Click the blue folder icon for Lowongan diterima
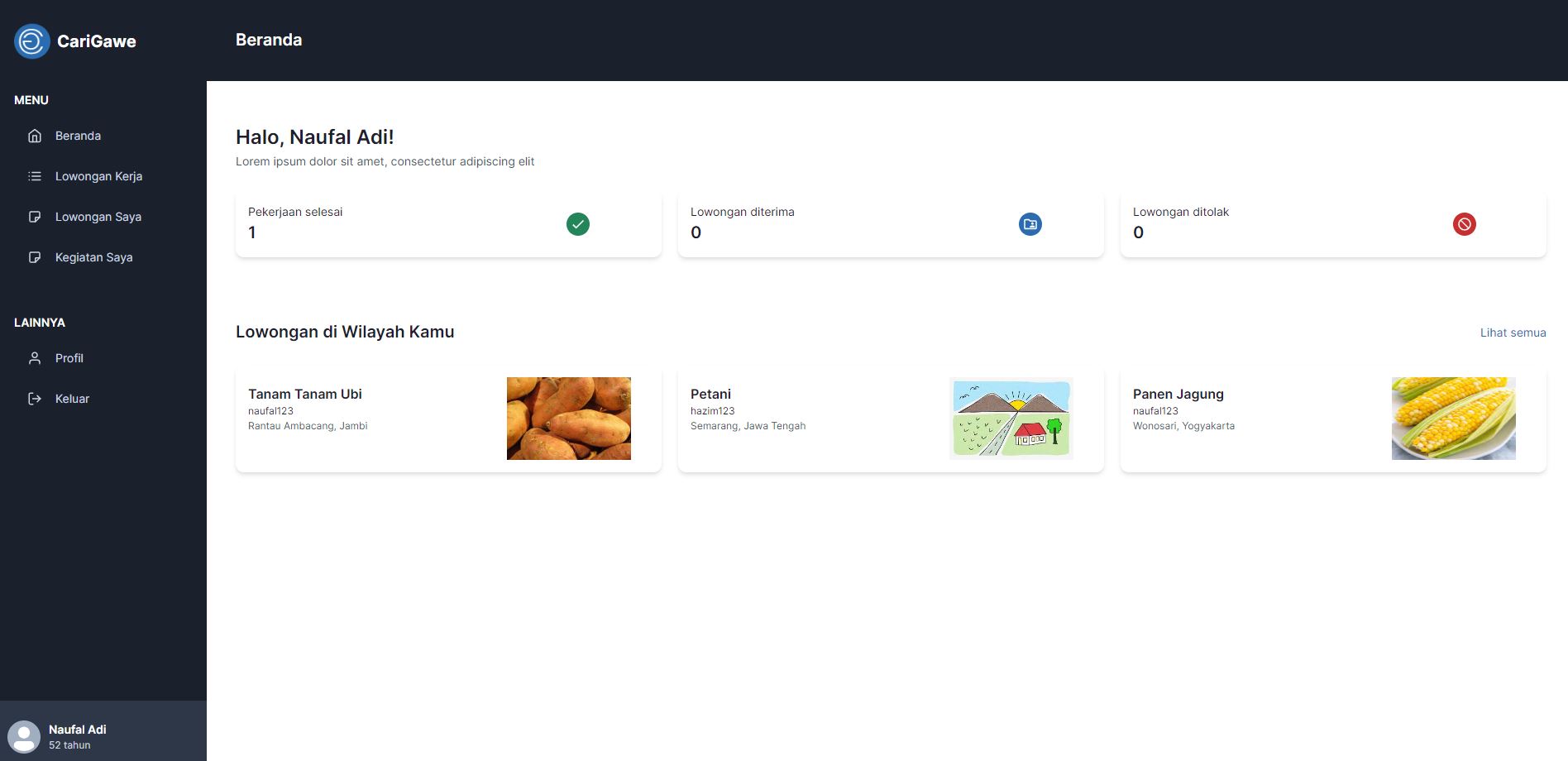 [x=1030, y=224]
